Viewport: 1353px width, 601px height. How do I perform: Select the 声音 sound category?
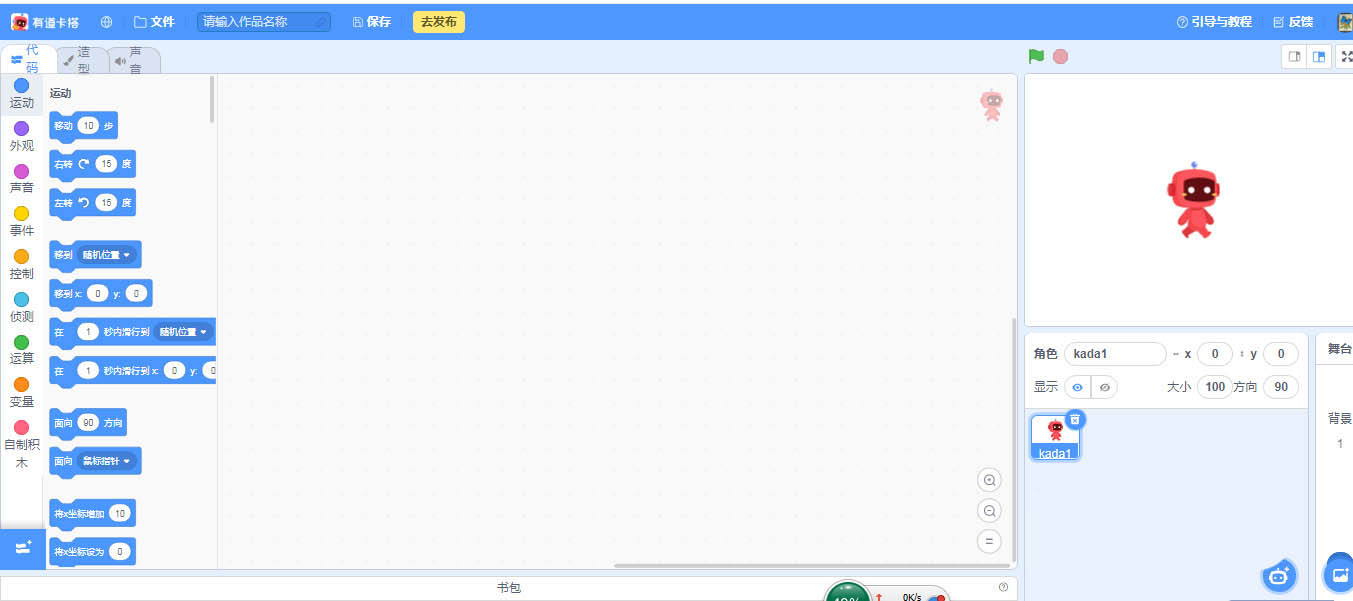[x=22, y=179]
